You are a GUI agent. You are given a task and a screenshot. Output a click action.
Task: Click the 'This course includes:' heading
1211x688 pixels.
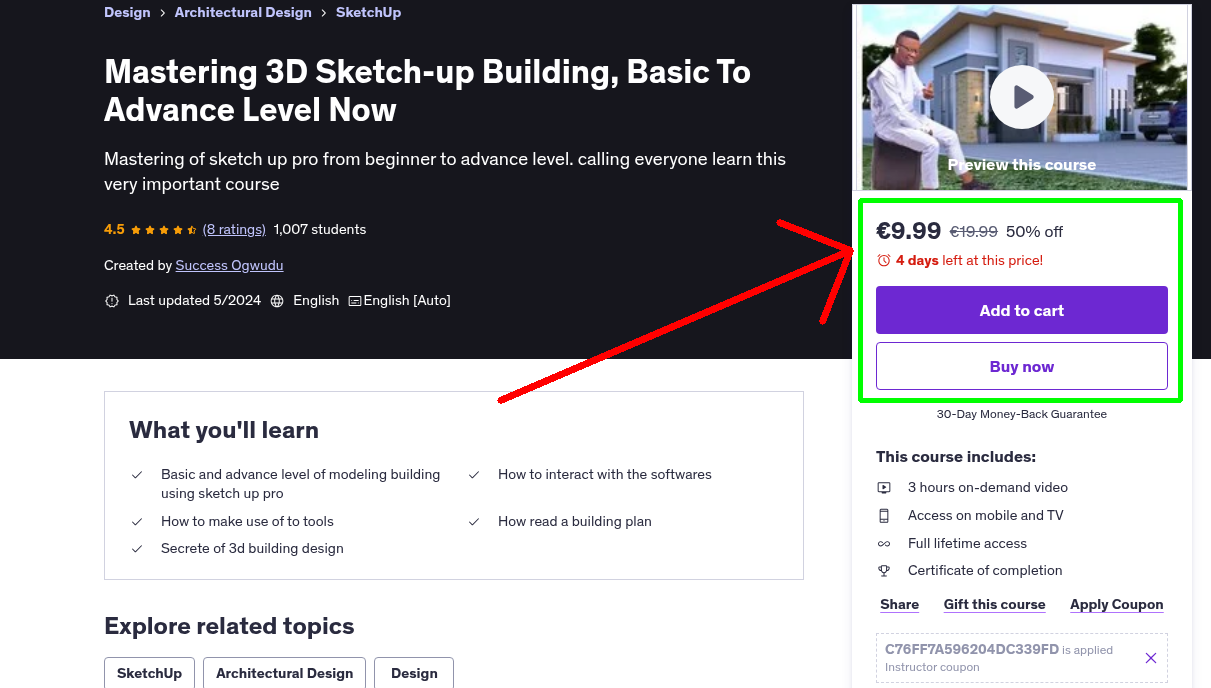point(956,457)
